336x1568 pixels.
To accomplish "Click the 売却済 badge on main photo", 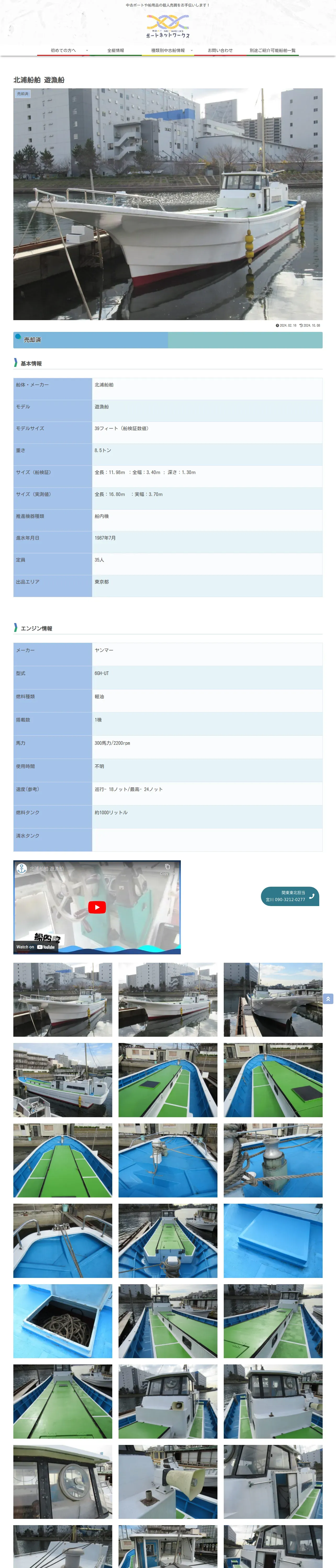I will 23,94.
